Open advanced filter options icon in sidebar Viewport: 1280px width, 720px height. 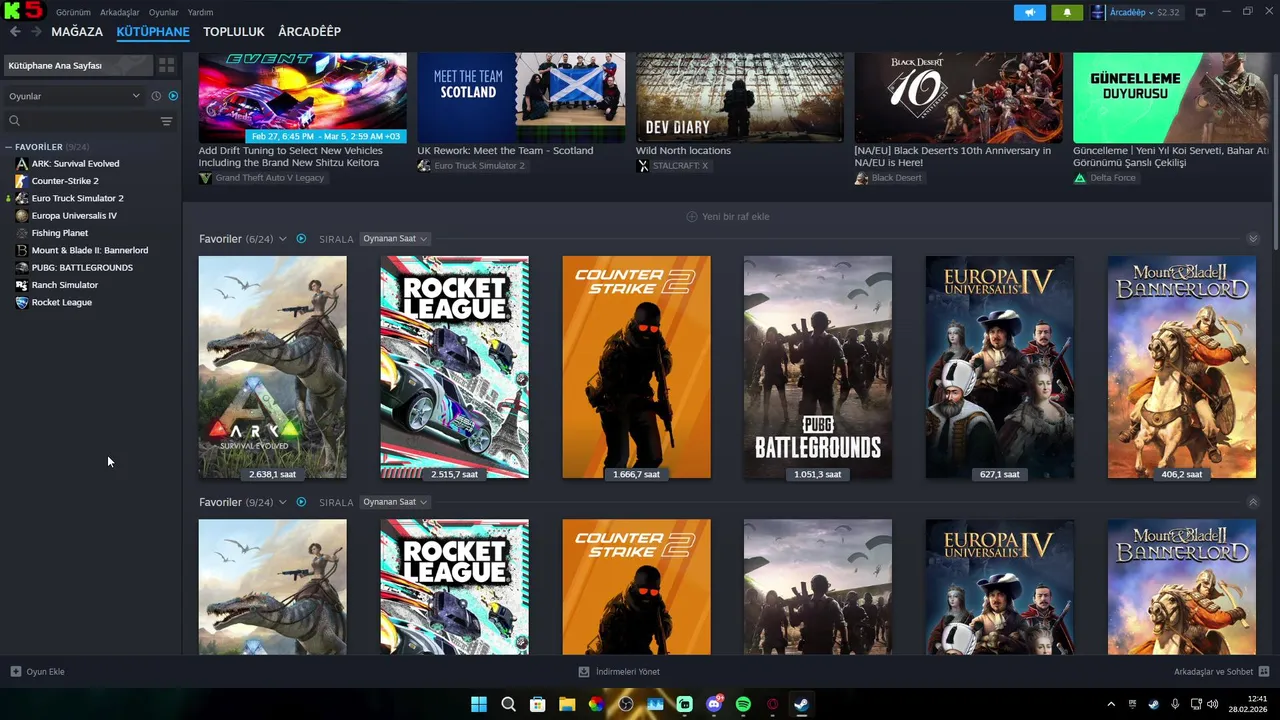click(x=166, y=121)
